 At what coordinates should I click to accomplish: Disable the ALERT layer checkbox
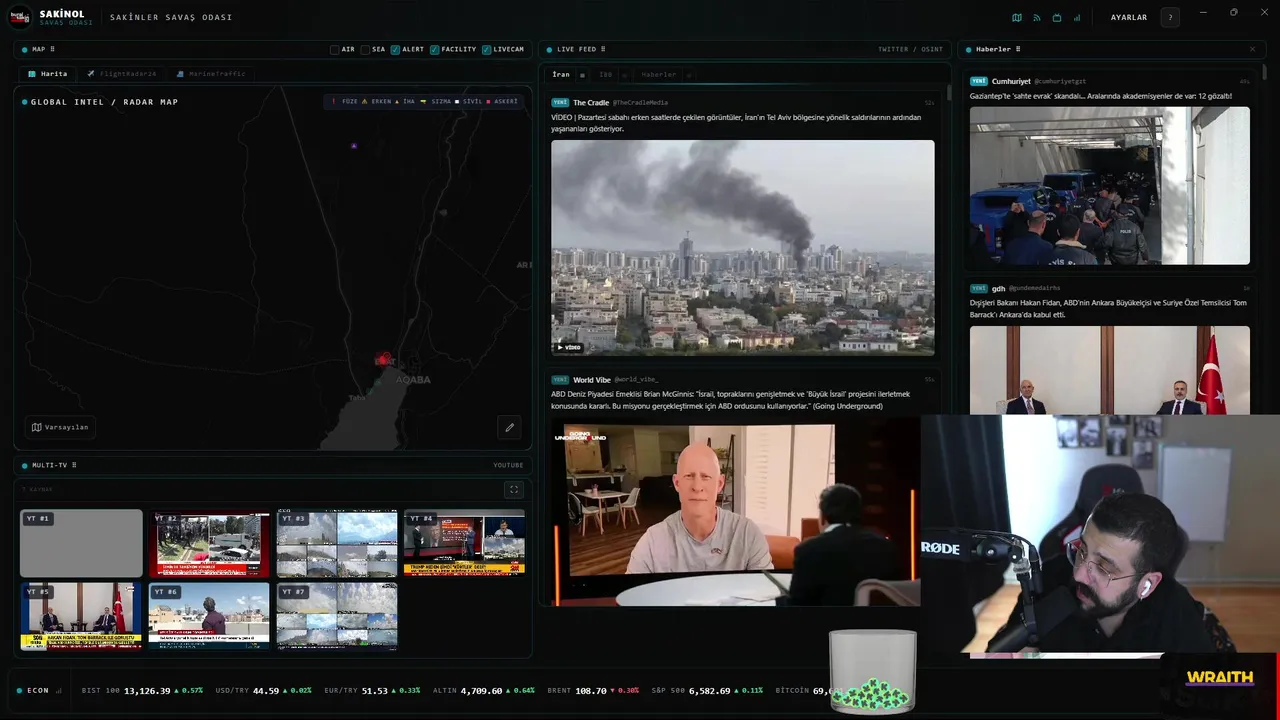pos(395,49)
